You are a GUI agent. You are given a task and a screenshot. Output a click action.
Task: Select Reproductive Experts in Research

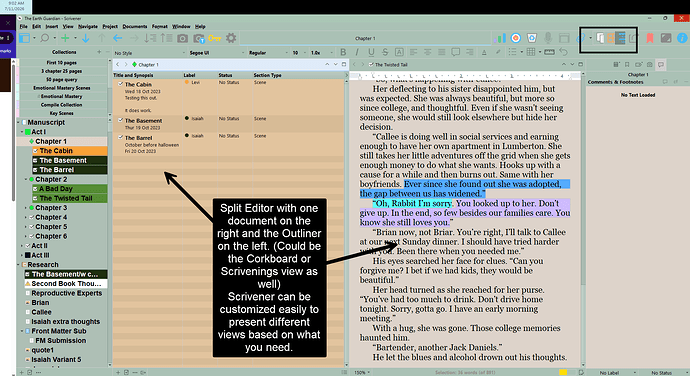[x=66, y=293]
